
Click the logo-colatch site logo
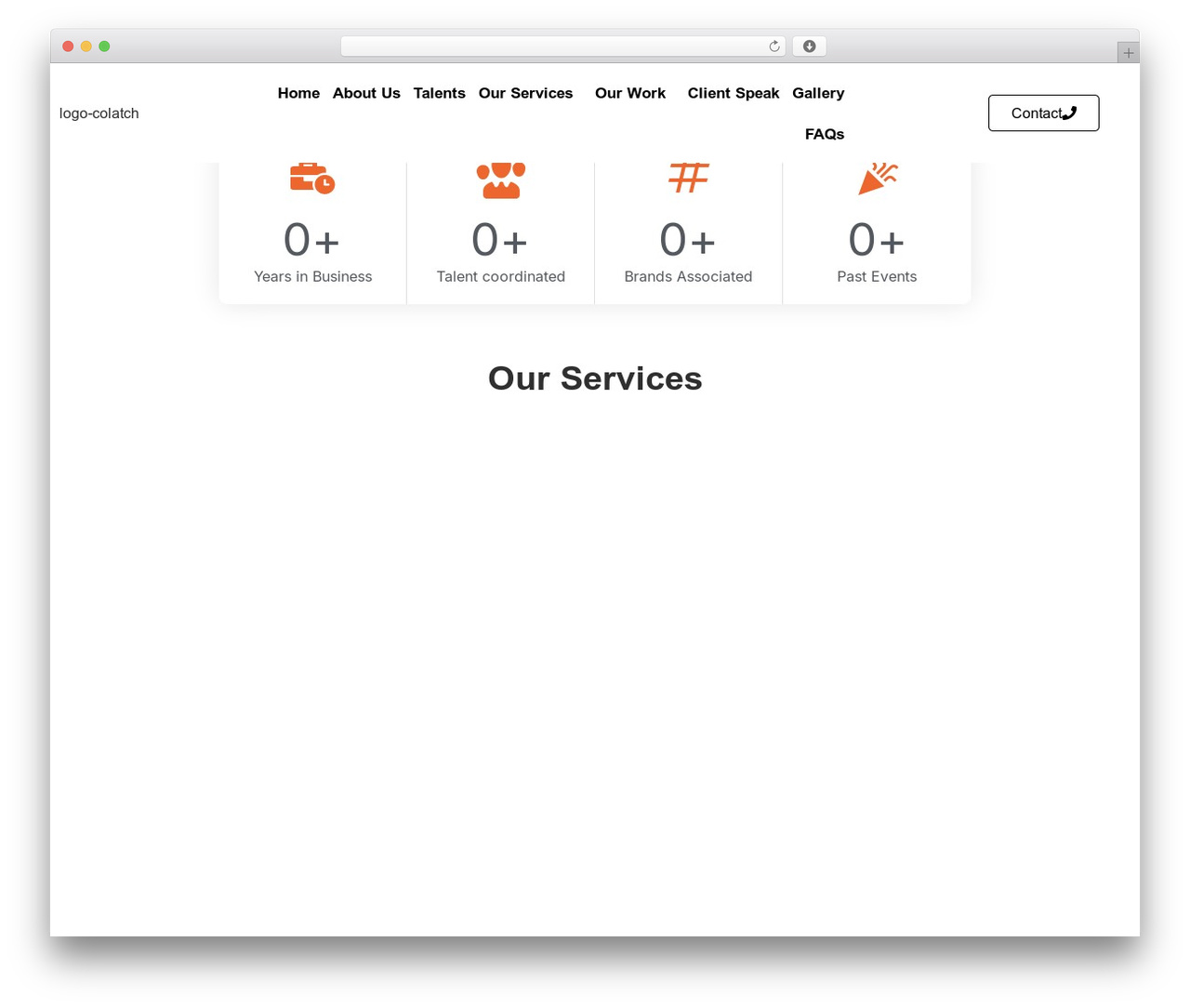99,113
